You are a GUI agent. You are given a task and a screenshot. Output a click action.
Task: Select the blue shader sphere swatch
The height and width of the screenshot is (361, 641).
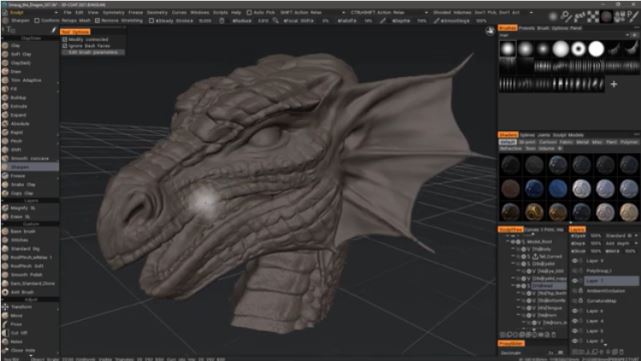pyautogui.click(x=558, y=189)
